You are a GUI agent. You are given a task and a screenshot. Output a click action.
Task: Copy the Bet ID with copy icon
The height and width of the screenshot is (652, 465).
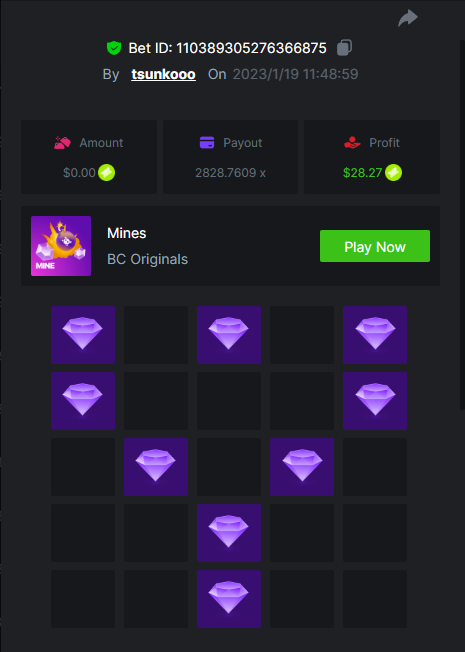tap(344, 48)
